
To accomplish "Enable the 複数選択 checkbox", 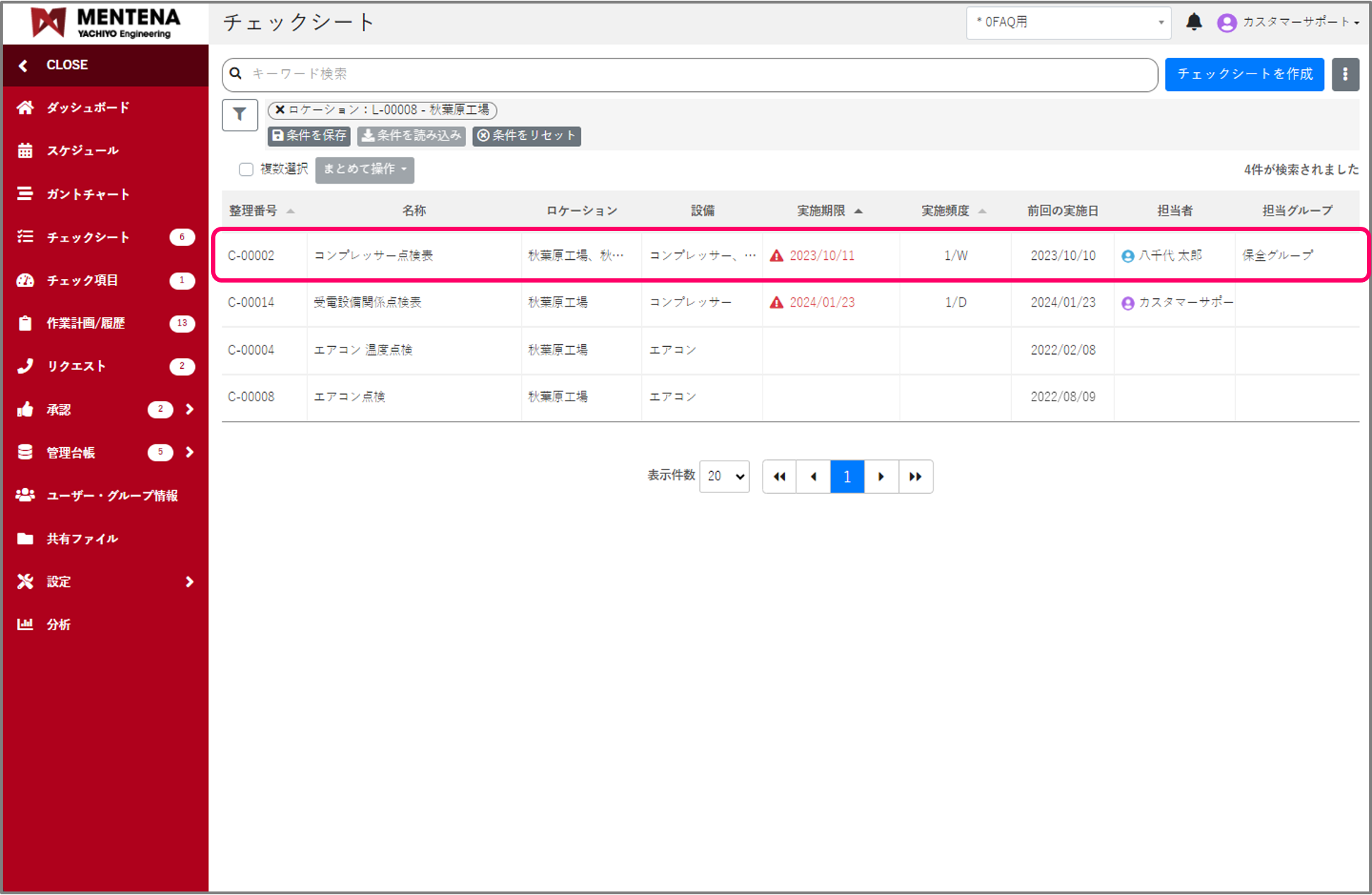I will (246, 170).
